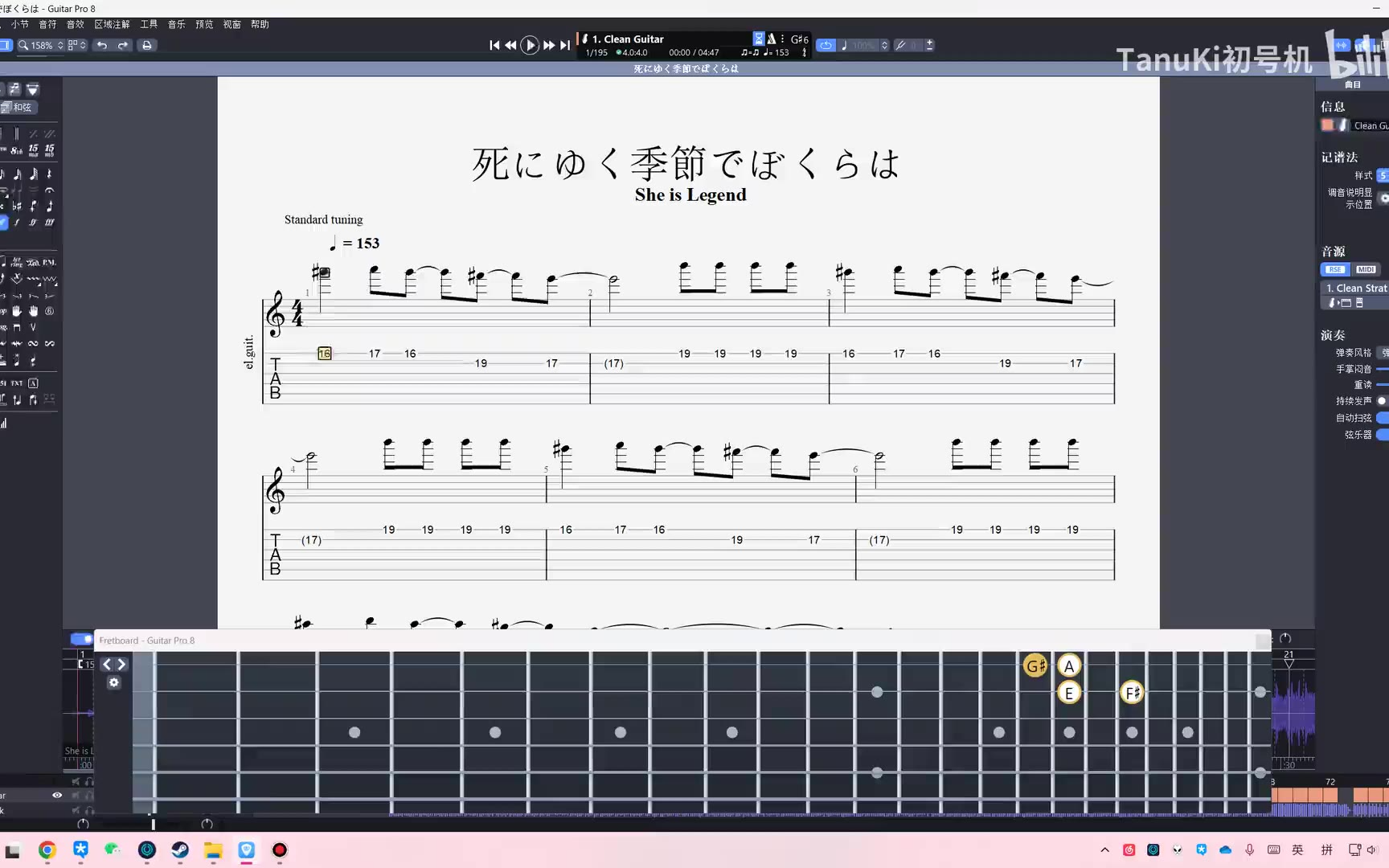Select the 8vb octave icon
Screen dimensions: 1389x868
[16, 150]
